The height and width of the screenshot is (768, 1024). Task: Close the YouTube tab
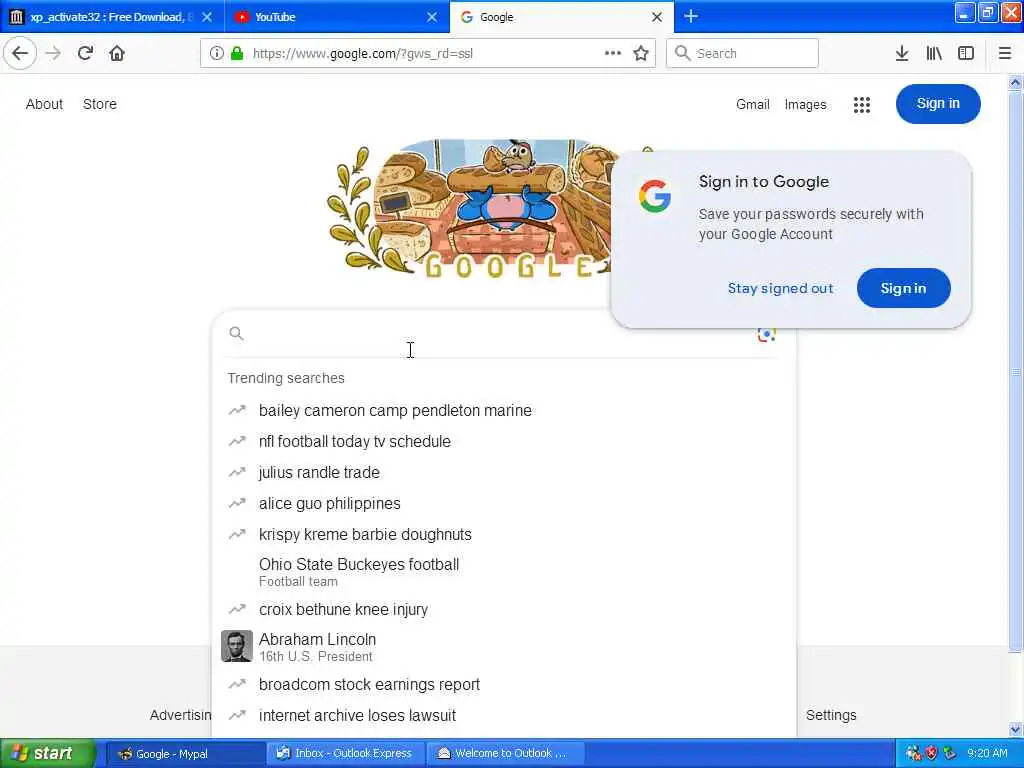coord(432,17)
